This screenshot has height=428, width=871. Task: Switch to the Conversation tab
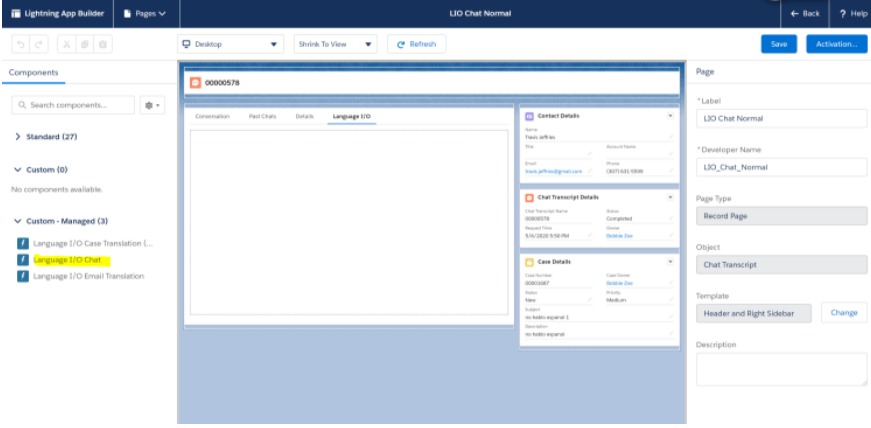coord(213,117)
